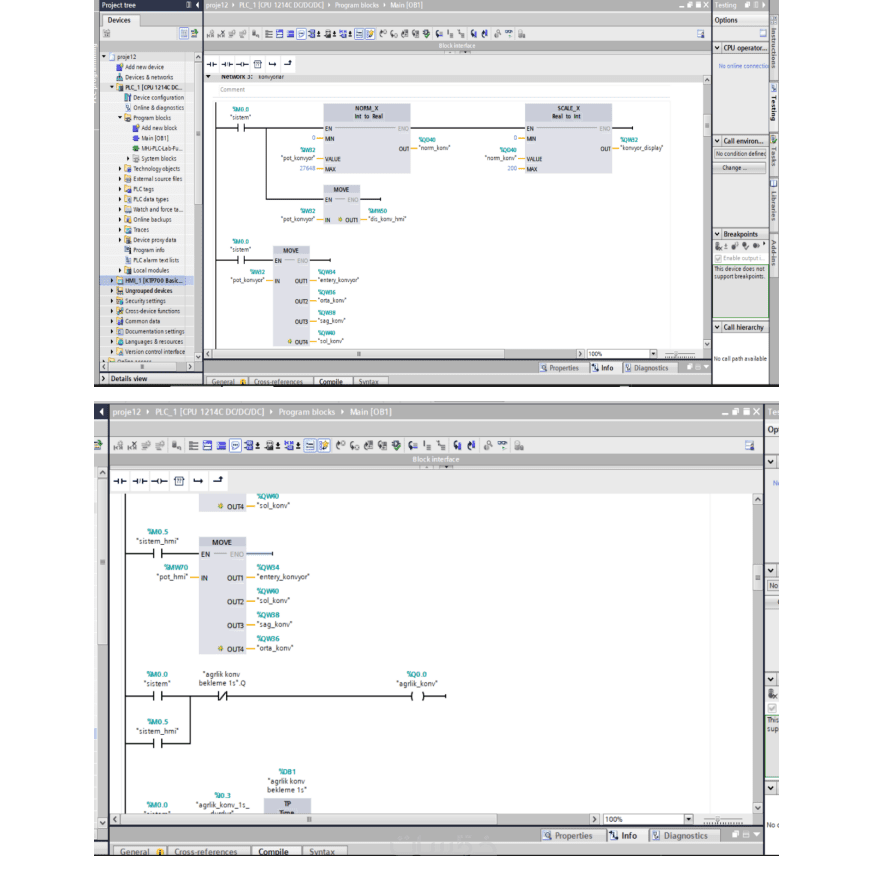Open Instructions side tab
The height and width of the screenshot is (873, 888).
coord(774,46)
